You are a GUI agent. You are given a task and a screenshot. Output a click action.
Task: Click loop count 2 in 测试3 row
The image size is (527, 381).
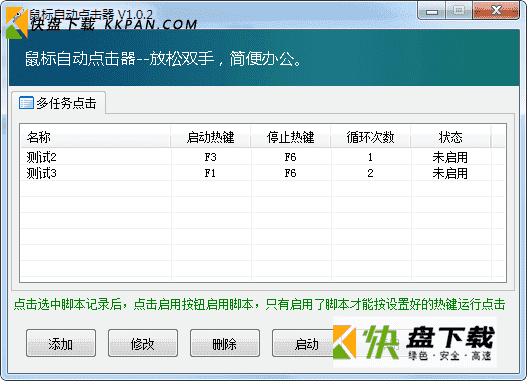click(x=370, y=173)
